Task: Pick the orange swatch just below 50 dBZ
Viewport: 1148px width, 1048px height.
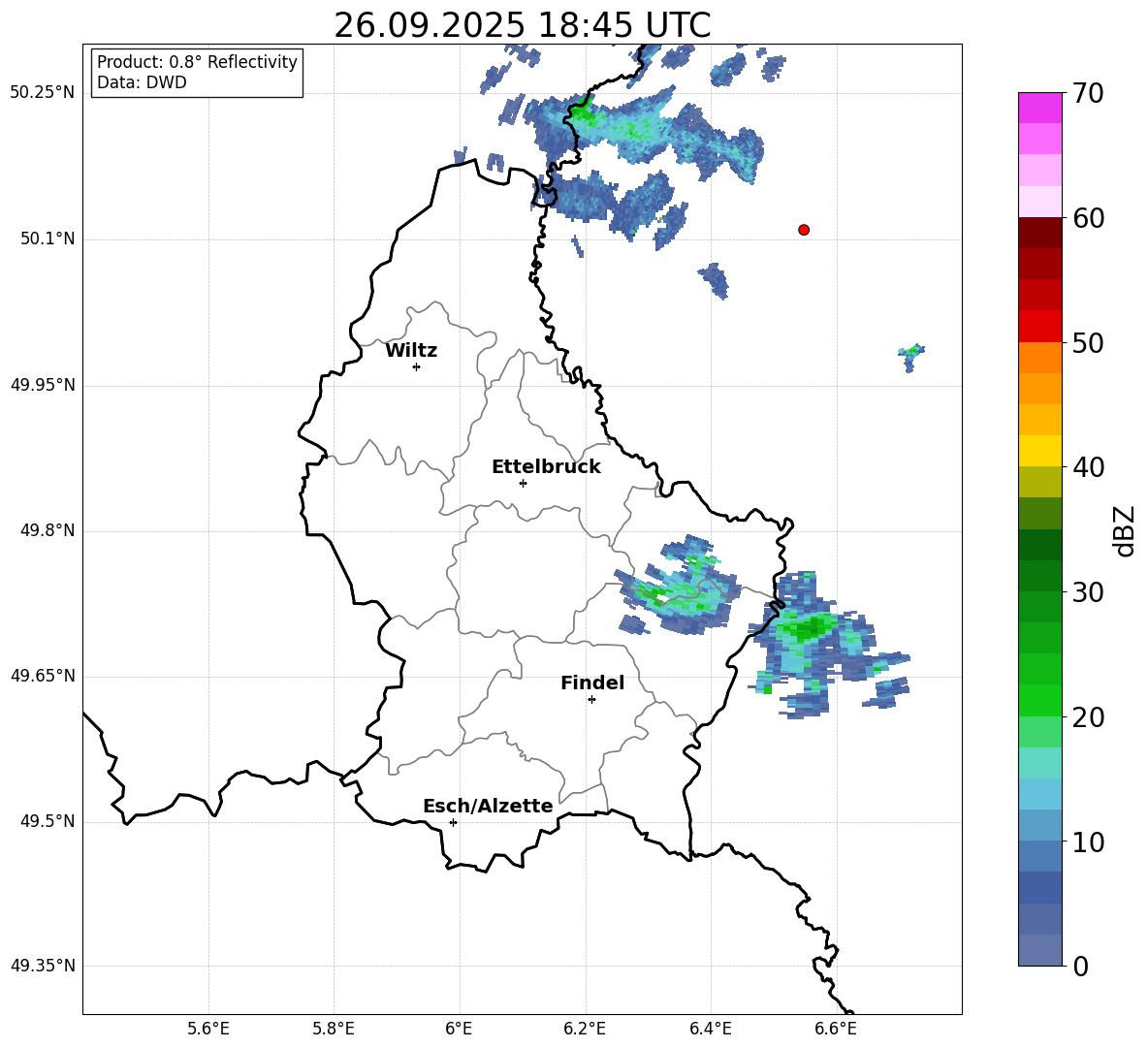Action: 1040,357
